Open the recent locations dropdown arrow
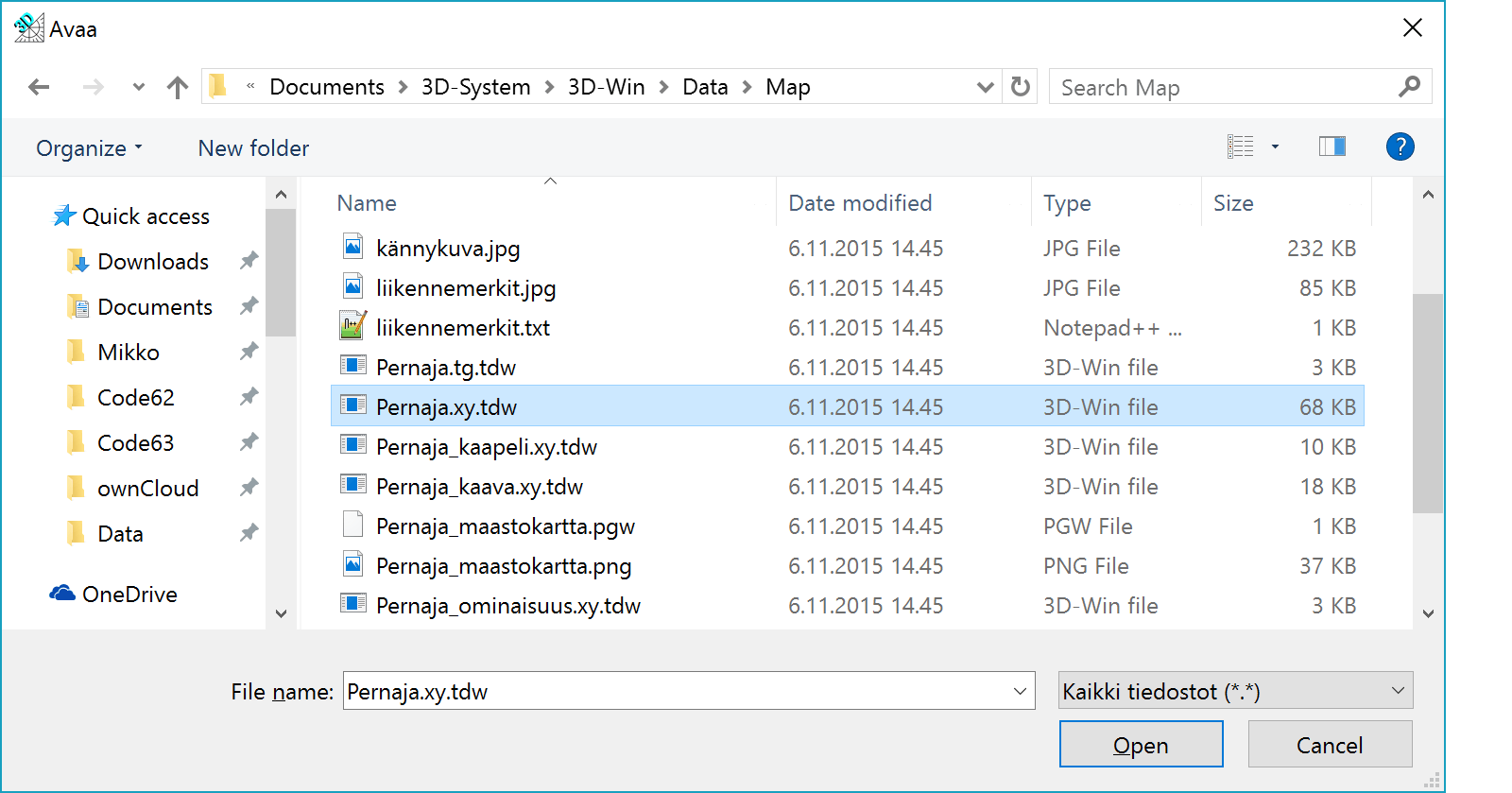Image resolution: width=1512 pixels, height=793 pixels. click(139, 88)
